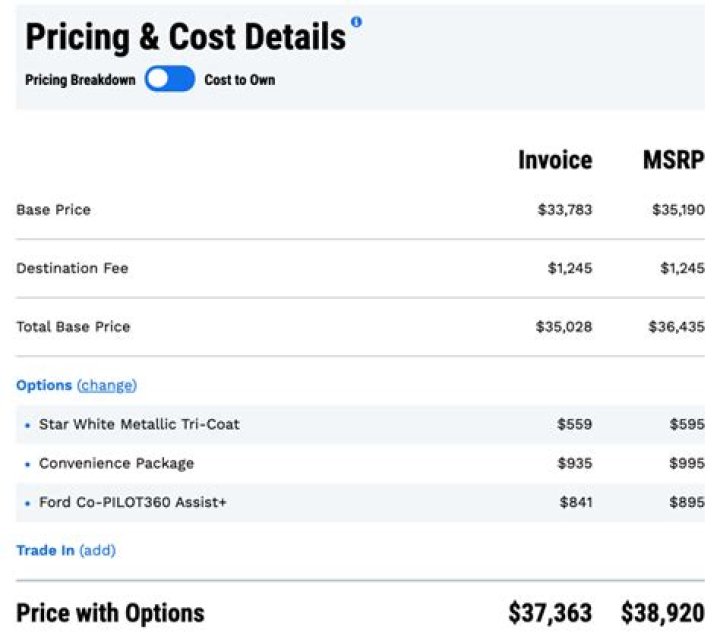720x639 pixels.
Task: Click Destination Fee invoice value $1,245
Action: point(570,268)
